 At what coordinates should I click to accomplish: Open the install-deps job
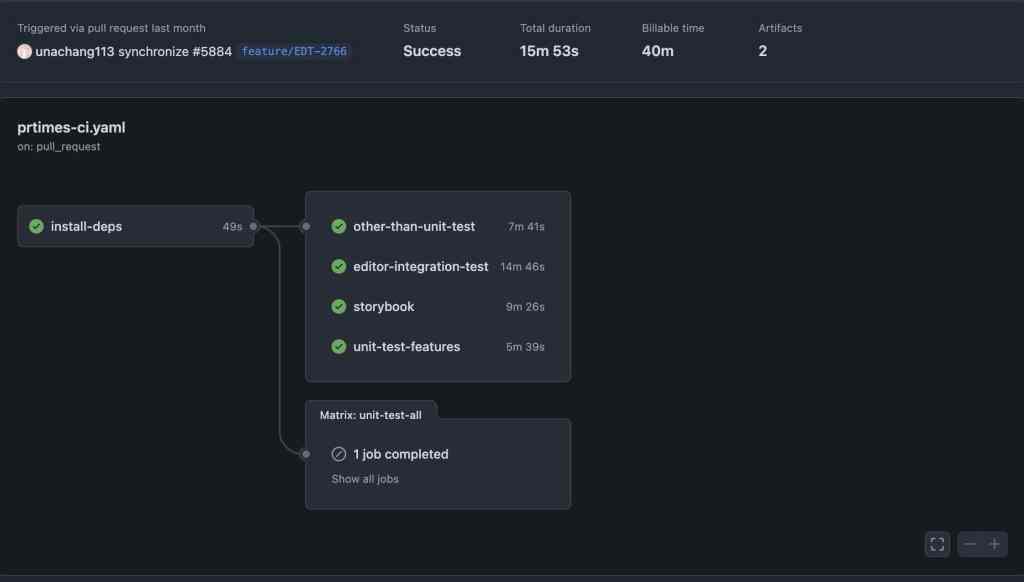86,227
